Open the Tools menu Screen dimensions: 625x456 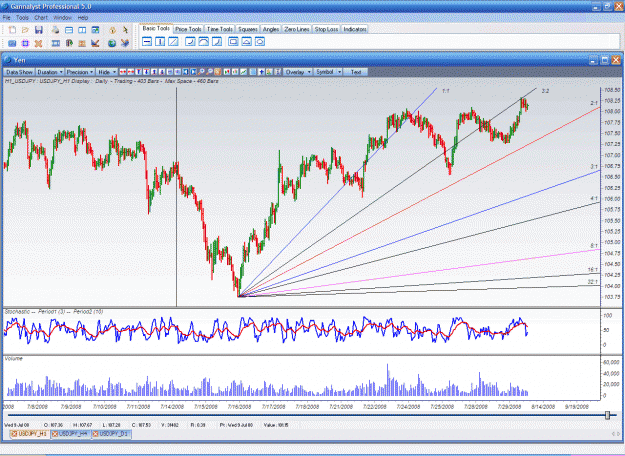point(22,18)
